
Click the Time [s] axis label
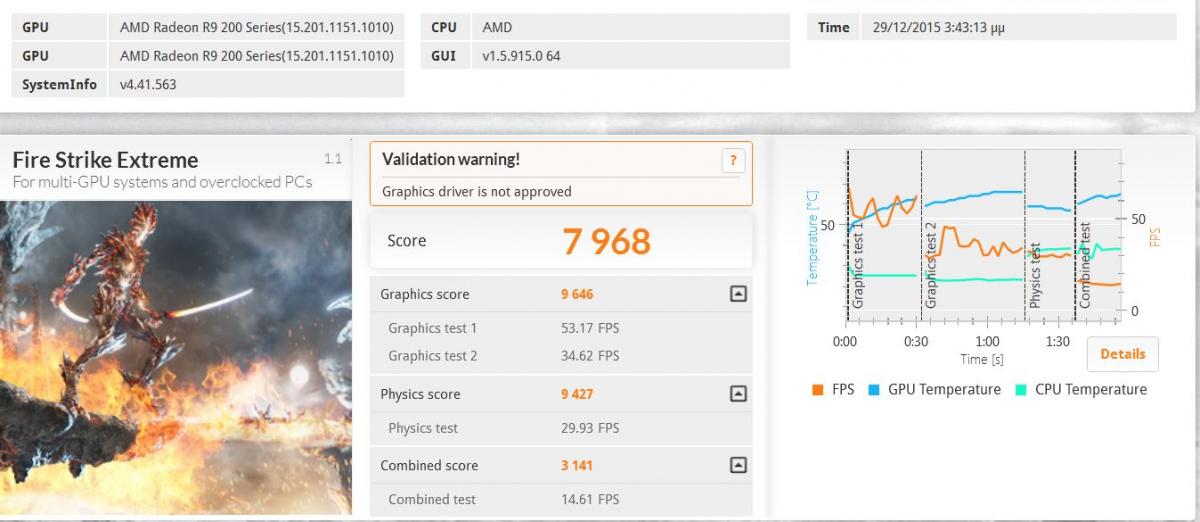click(982, 359)
